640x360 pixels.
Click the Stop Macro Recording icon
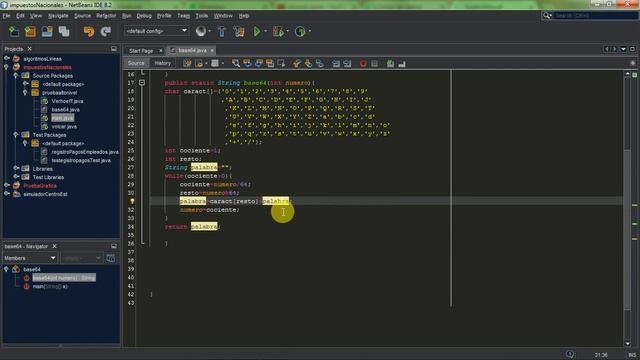click(374, 63)
